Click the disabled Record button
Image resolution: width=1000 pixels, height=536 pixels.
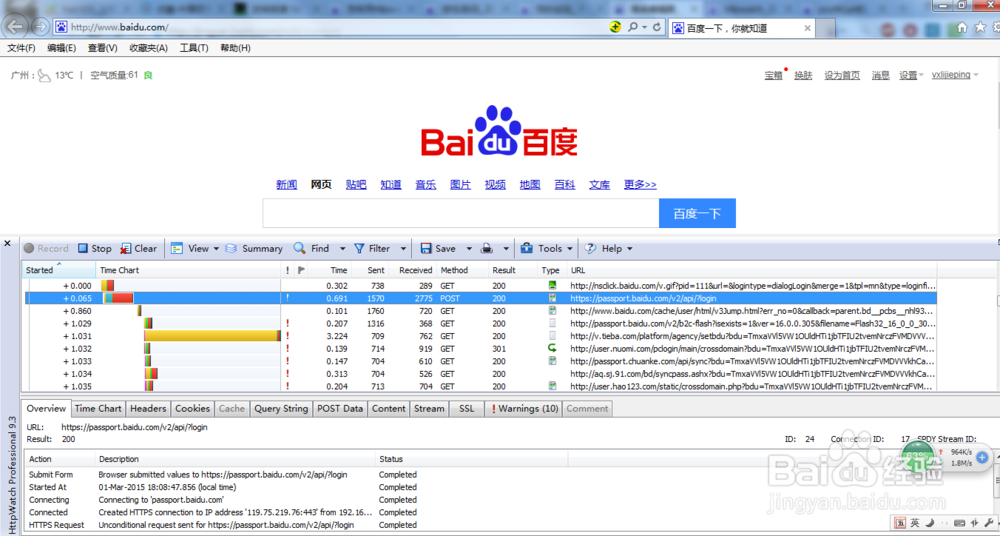[46, 248]
